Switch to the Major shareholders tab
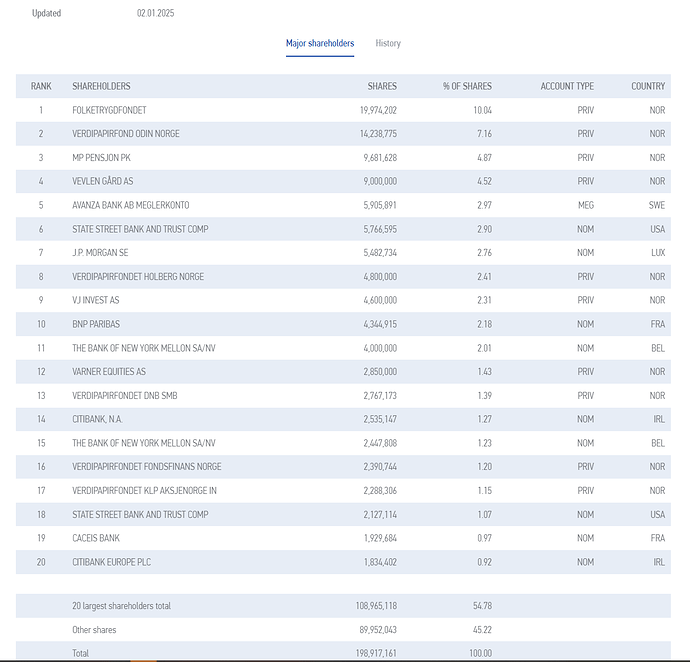 pos(320,43)
